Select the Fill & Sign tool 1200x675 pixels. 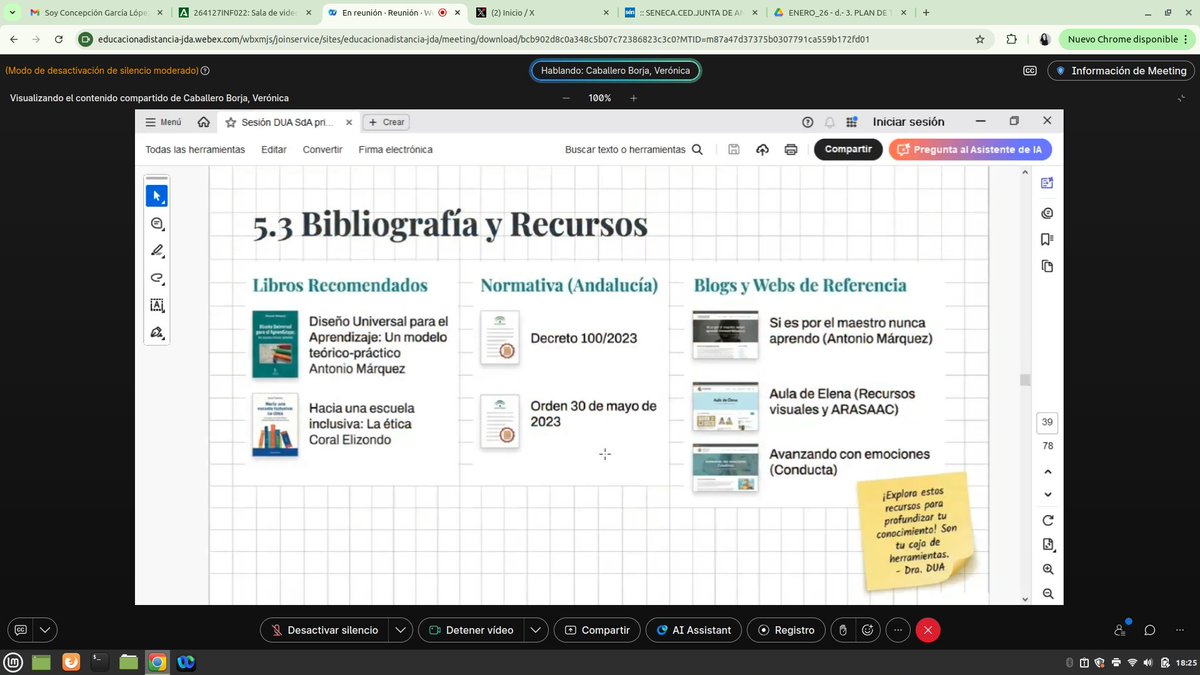click(x=157, y=333)
